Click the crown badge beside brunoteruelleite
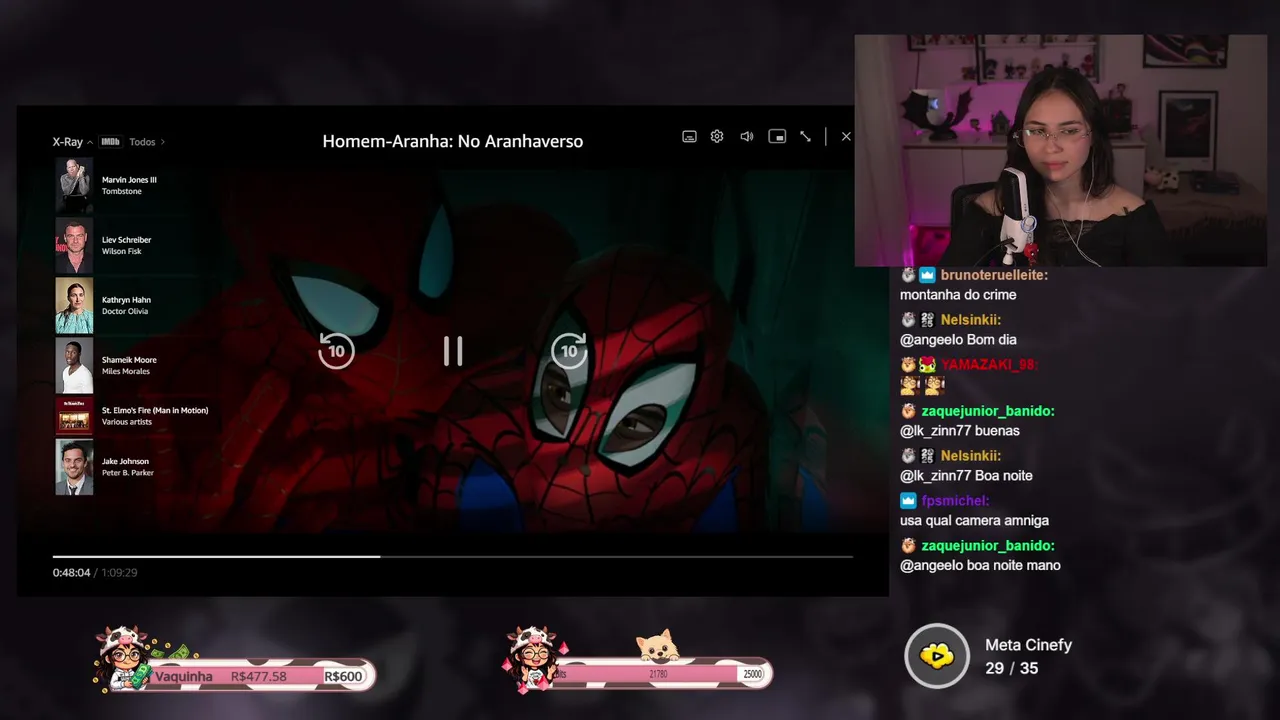1280x720 pixels. [927, 275]
